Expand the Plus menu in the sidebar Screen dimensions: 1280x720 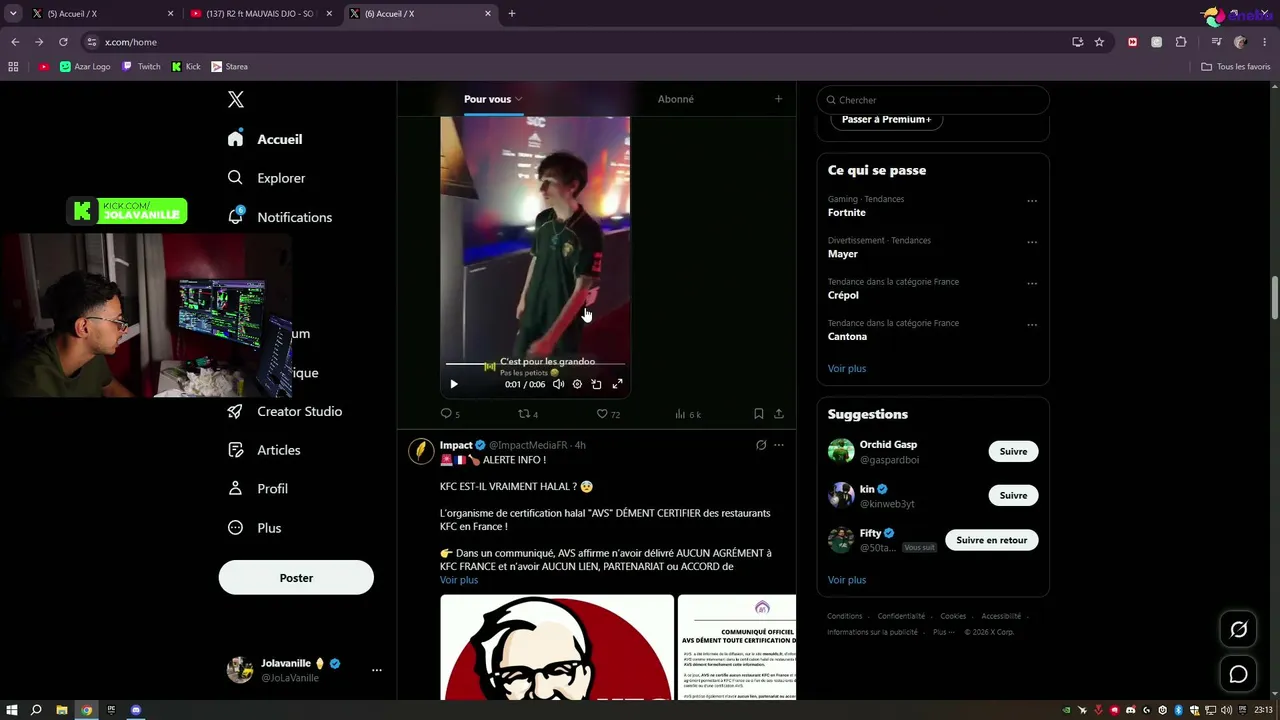tap(254, 528)
